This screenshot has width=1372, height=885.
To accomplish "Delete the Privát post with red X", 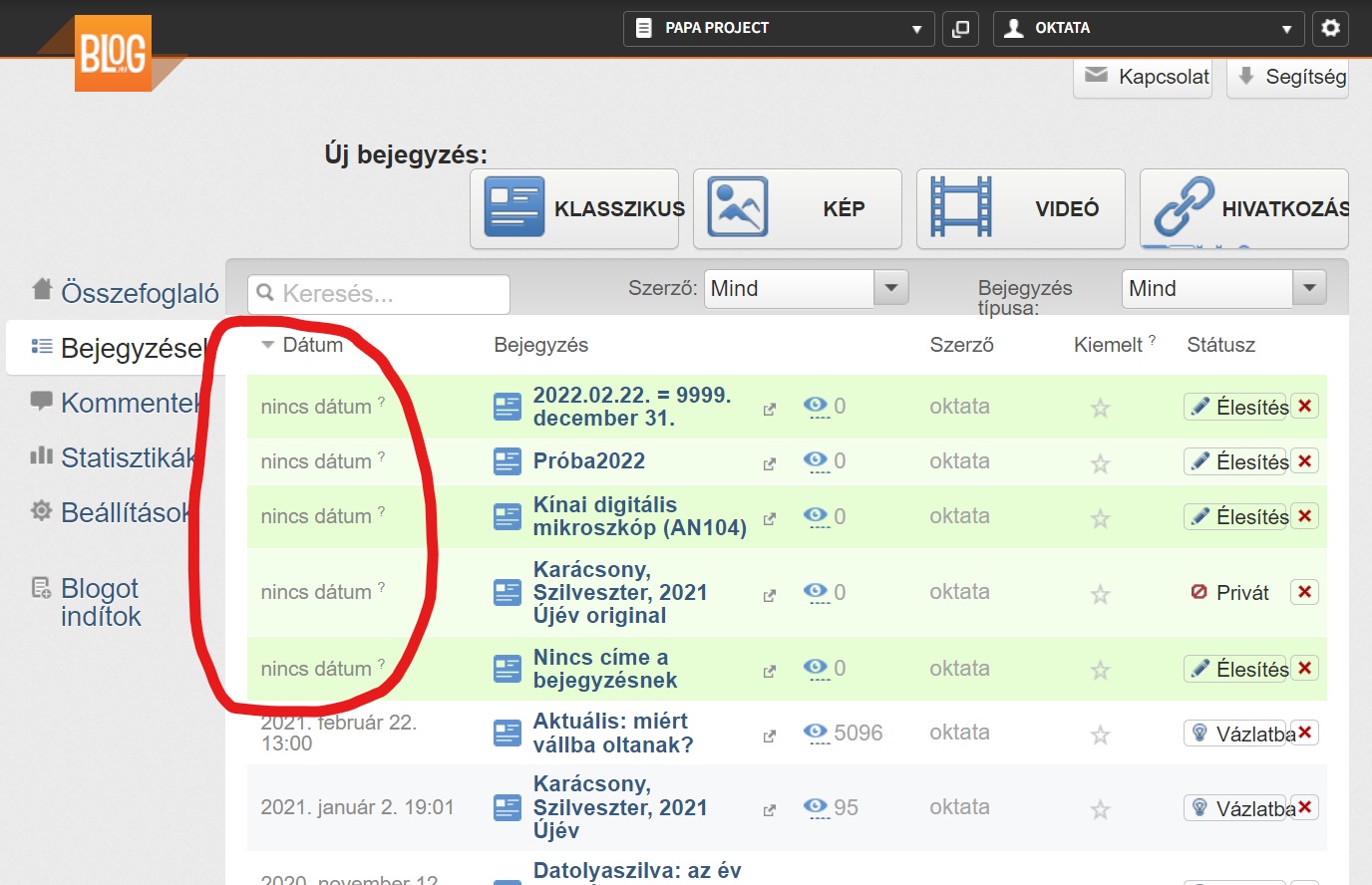I will [x=1304, y=592].
